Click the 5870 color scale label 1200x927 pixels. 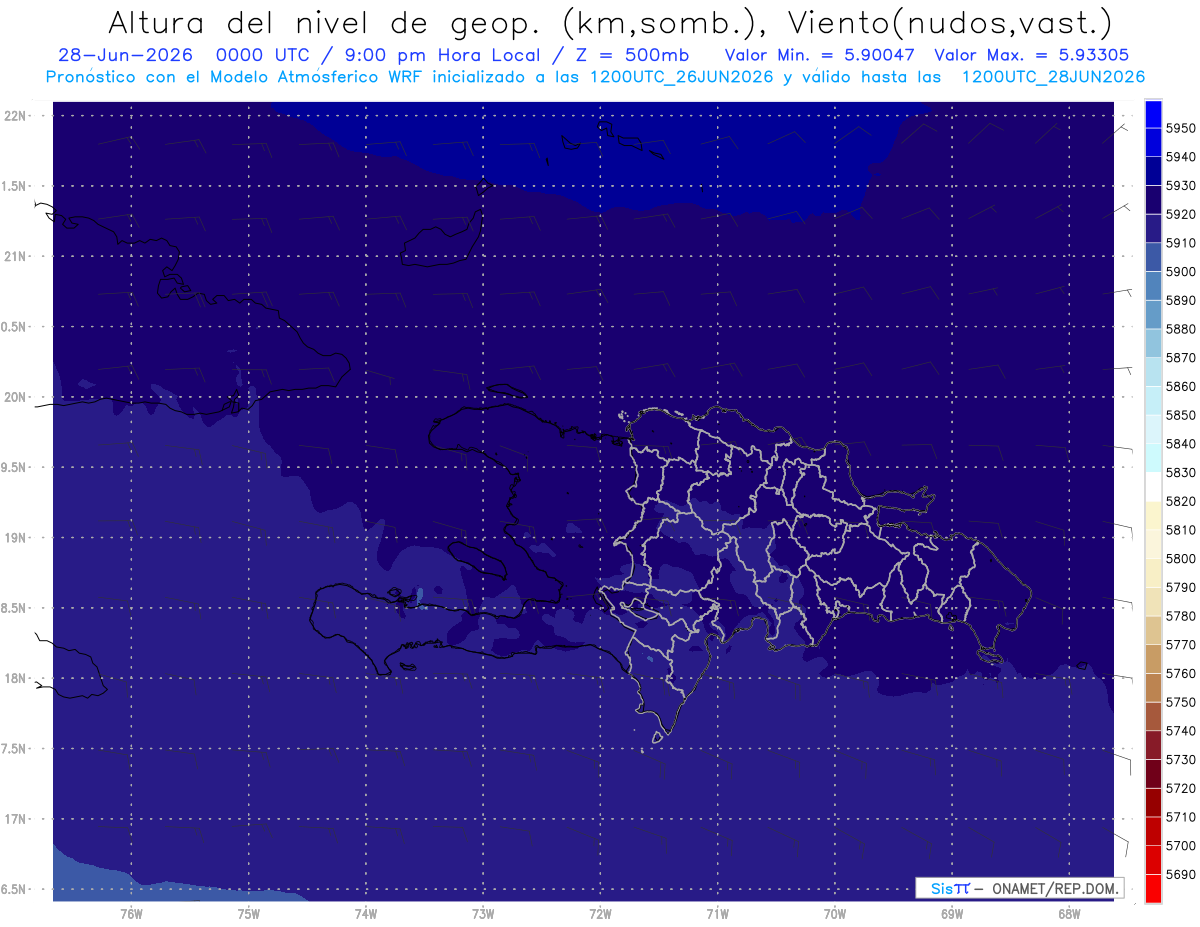[1182, 358]
